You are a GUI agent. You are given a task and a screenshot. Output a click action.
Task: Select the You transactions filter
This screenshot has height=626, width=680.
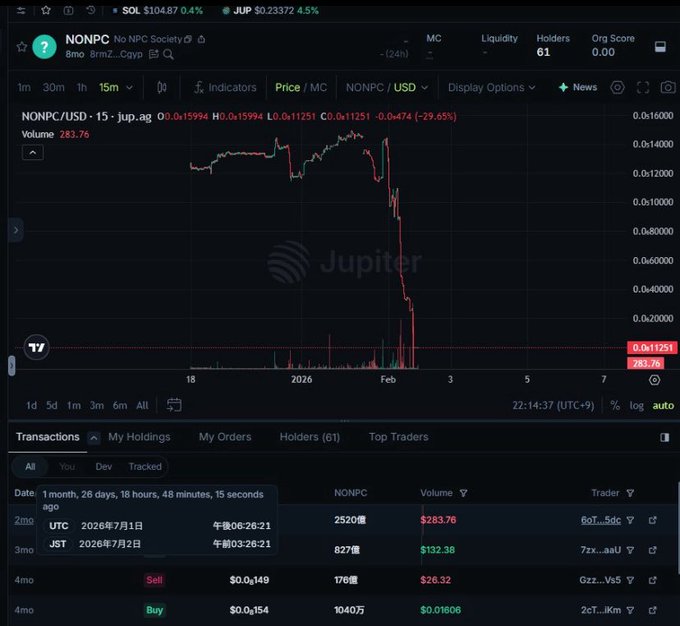[67, 467]
